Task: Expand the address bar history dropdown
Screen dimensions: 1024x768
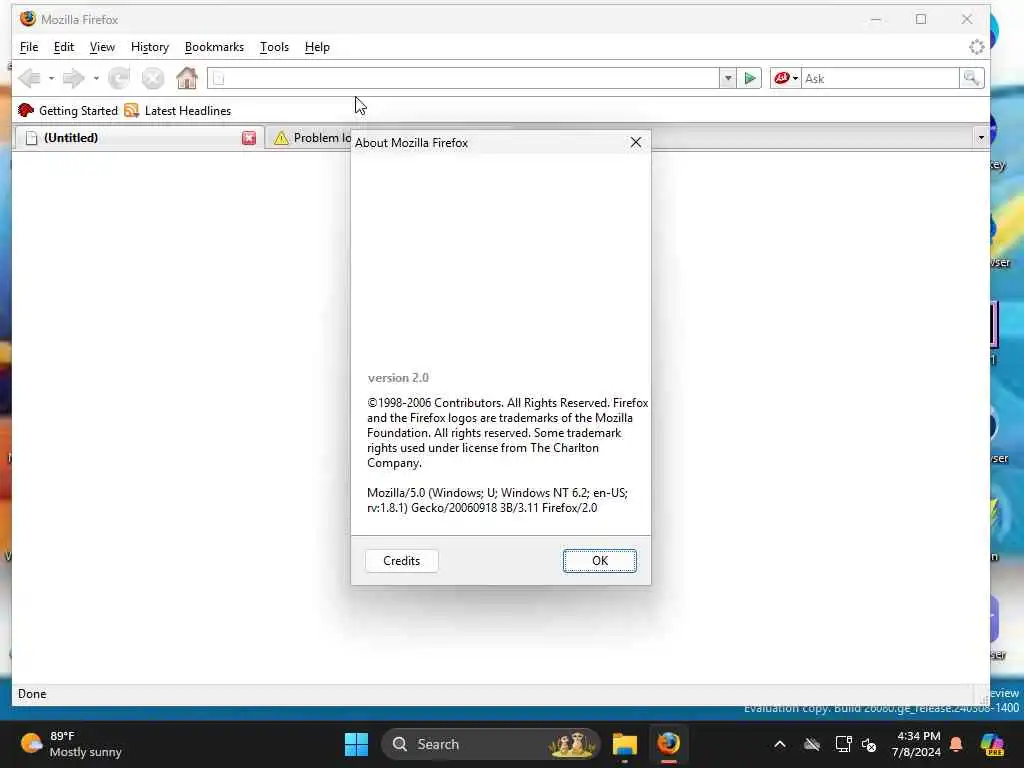Action: [x=728, y=78]
